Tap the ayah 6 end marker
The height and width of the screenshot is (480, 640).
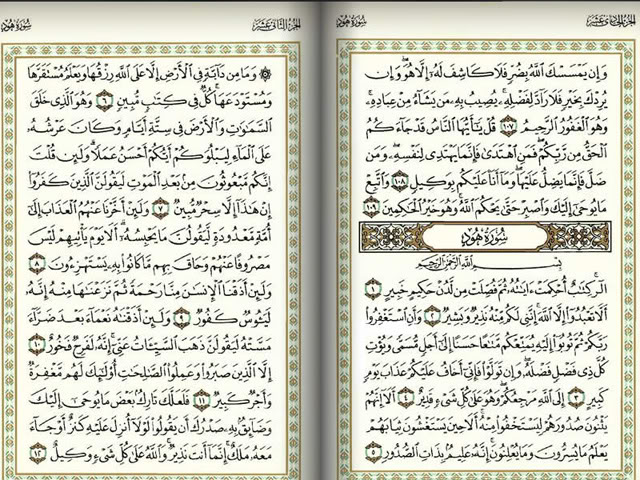104,102
